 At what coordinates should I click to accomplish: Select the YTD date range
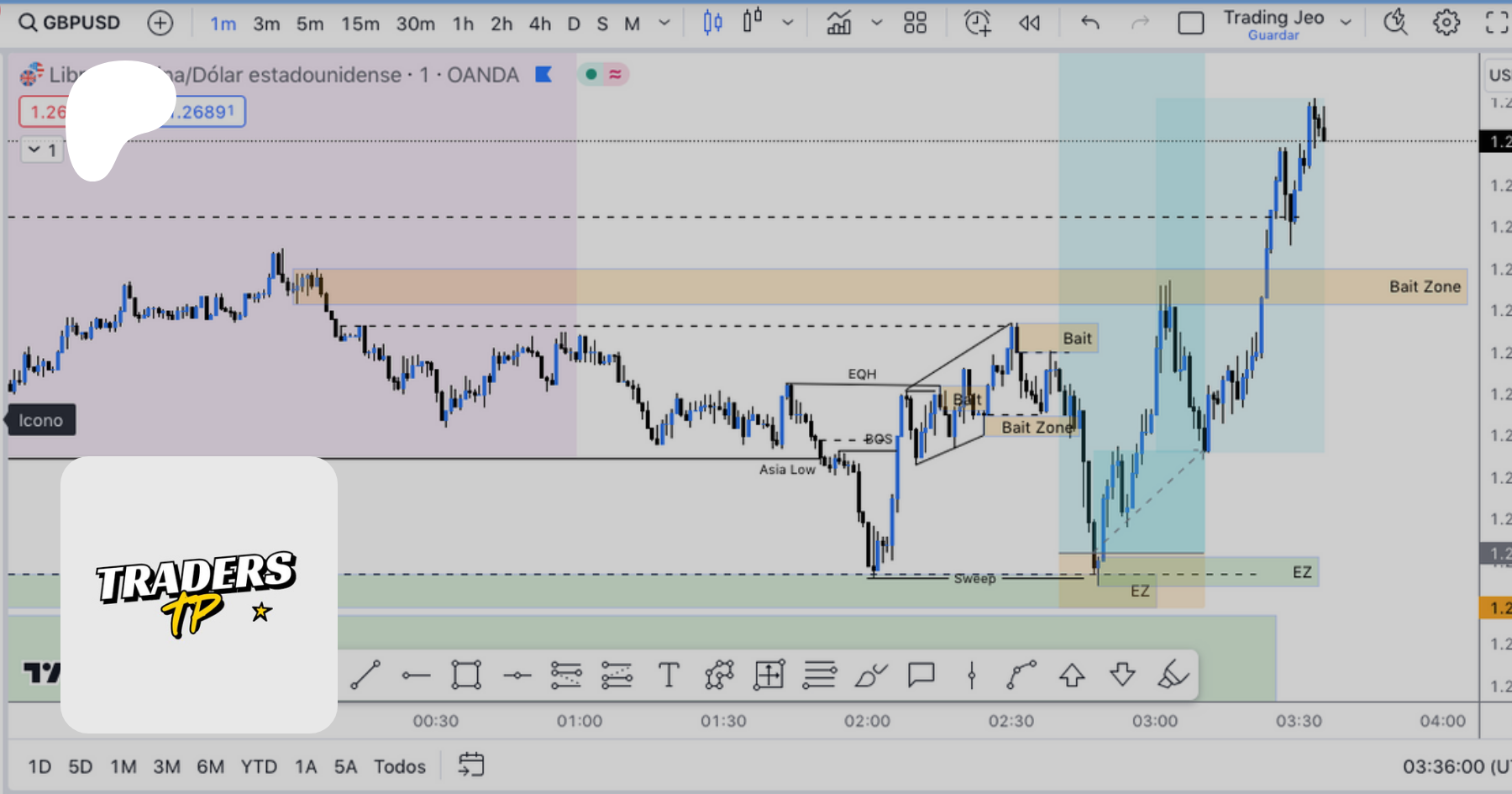pyautogui.click(x=259, y=766)
